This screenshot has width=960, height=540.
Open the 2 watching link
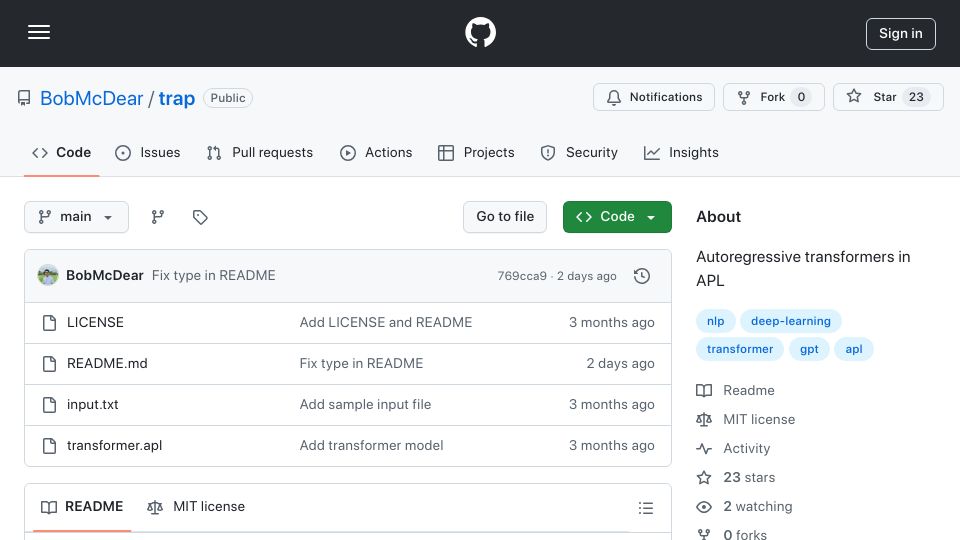click(x=744, y=507)
